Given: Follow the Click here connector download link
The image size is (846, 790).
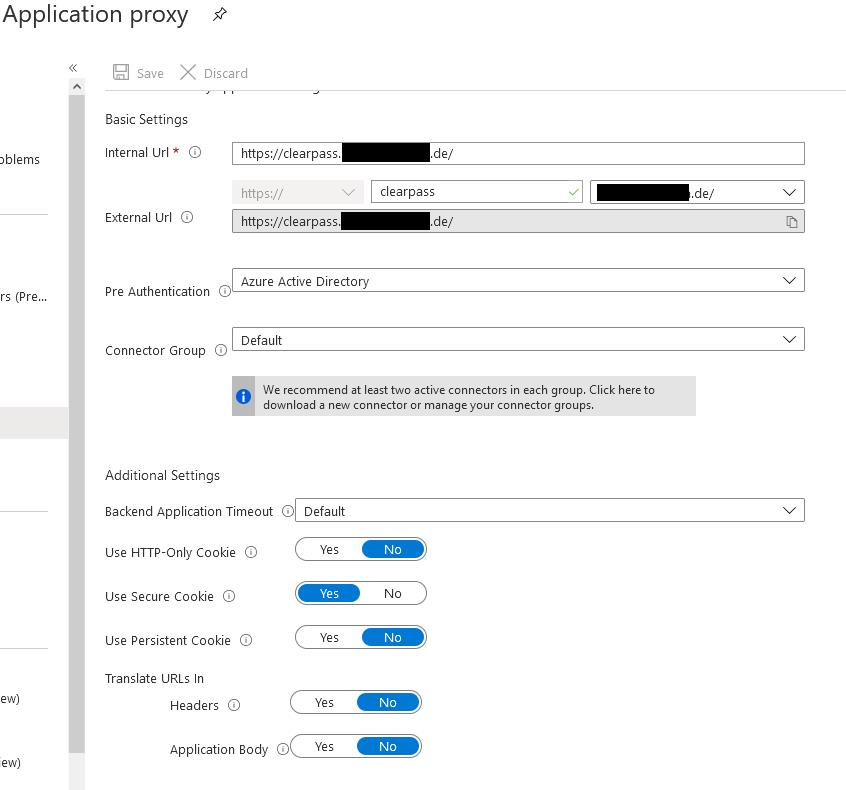Looking at the screenshot, I should click(x=615, y=390).
